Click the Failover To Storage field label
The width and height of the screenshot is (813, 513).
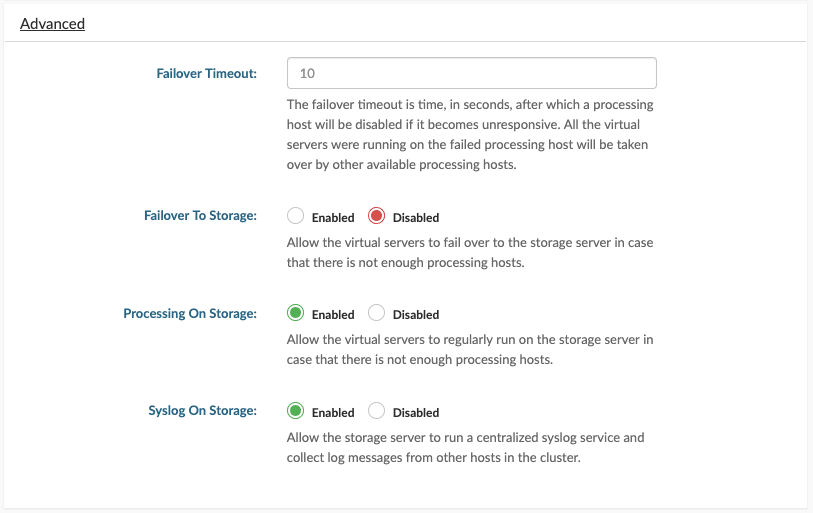[x=200, y=215]
